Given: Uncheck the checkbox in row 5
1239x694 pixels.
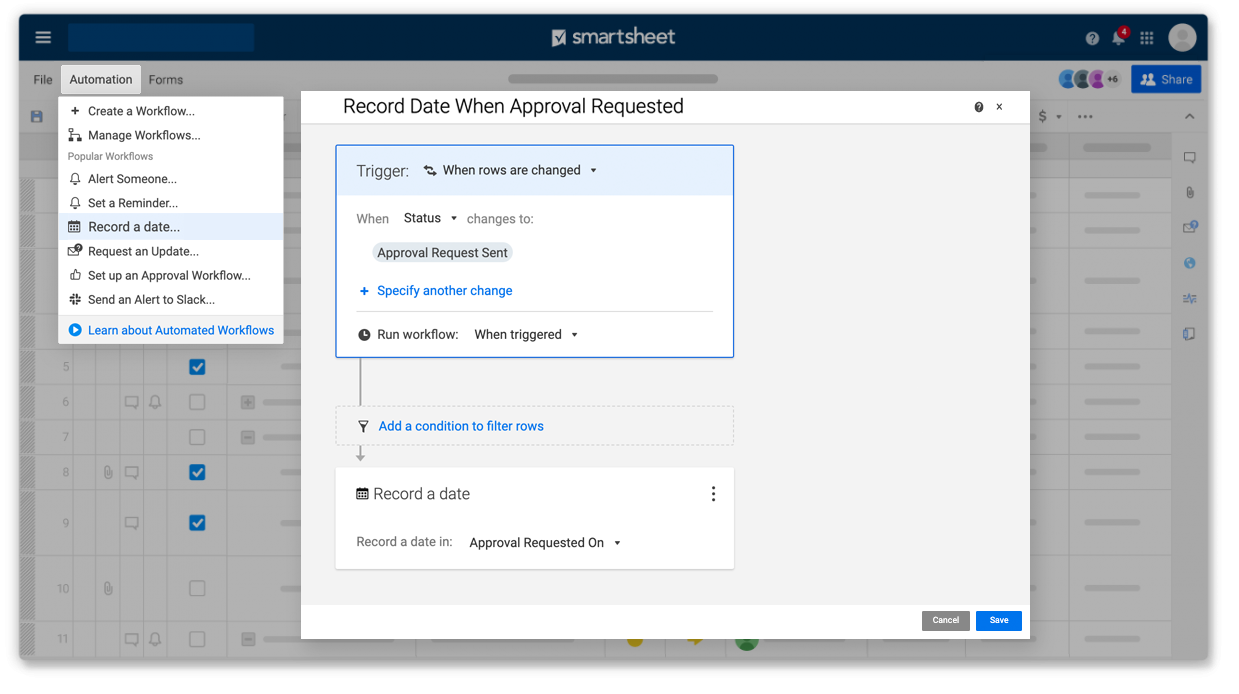Looking at the screenshot, I should click(x=196, y=367).
